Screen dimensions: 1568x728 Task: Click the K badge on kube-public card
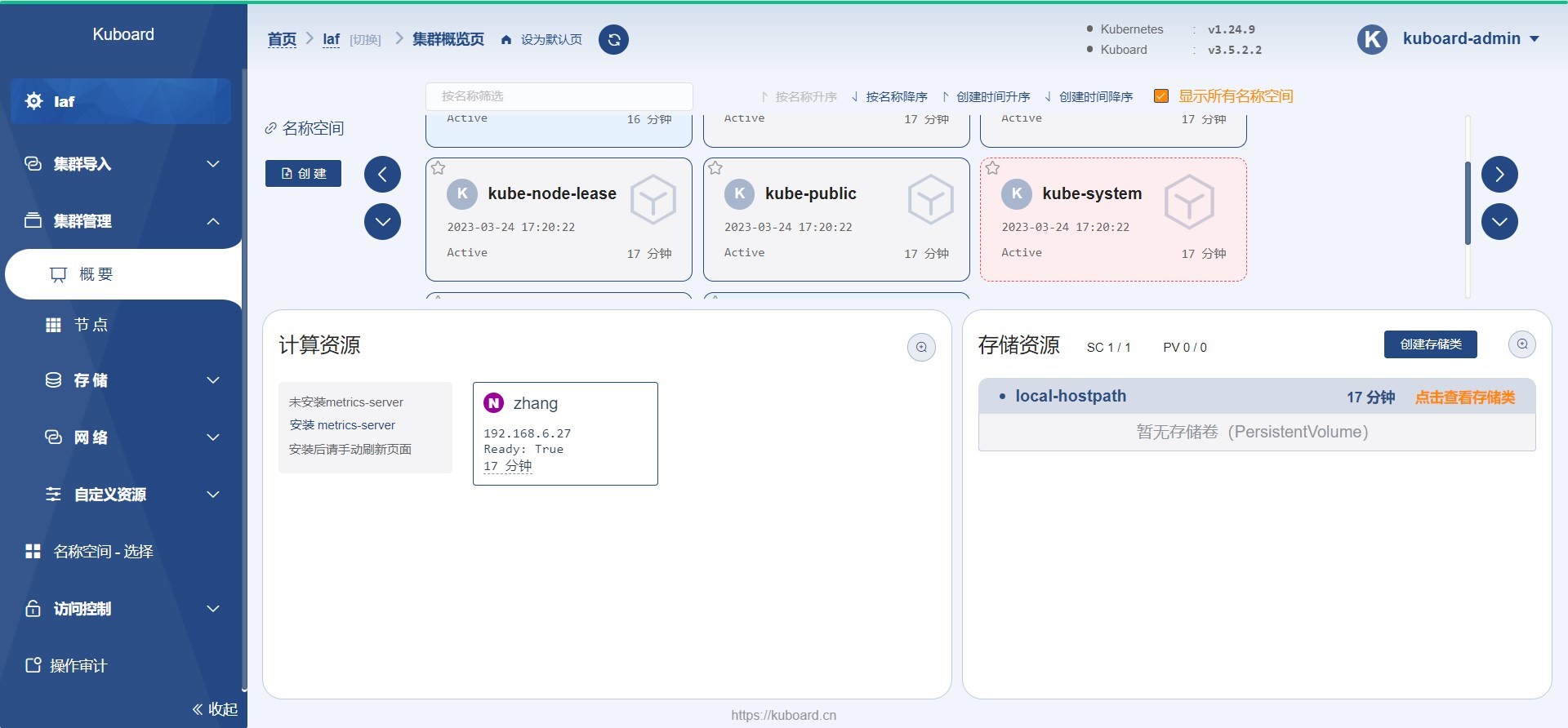pos(739,193)
